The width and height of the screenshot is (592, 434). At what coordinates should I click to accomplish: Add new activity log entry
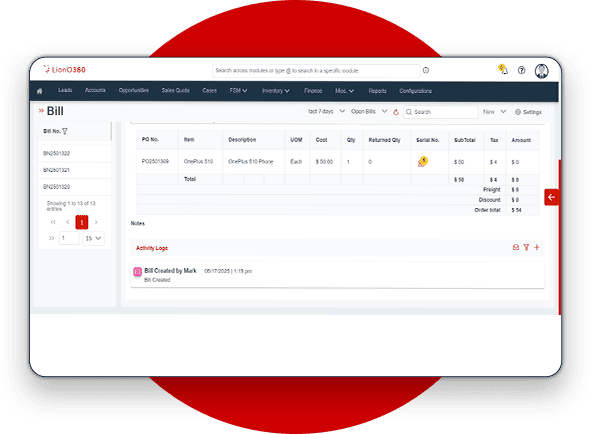(537, 248)
